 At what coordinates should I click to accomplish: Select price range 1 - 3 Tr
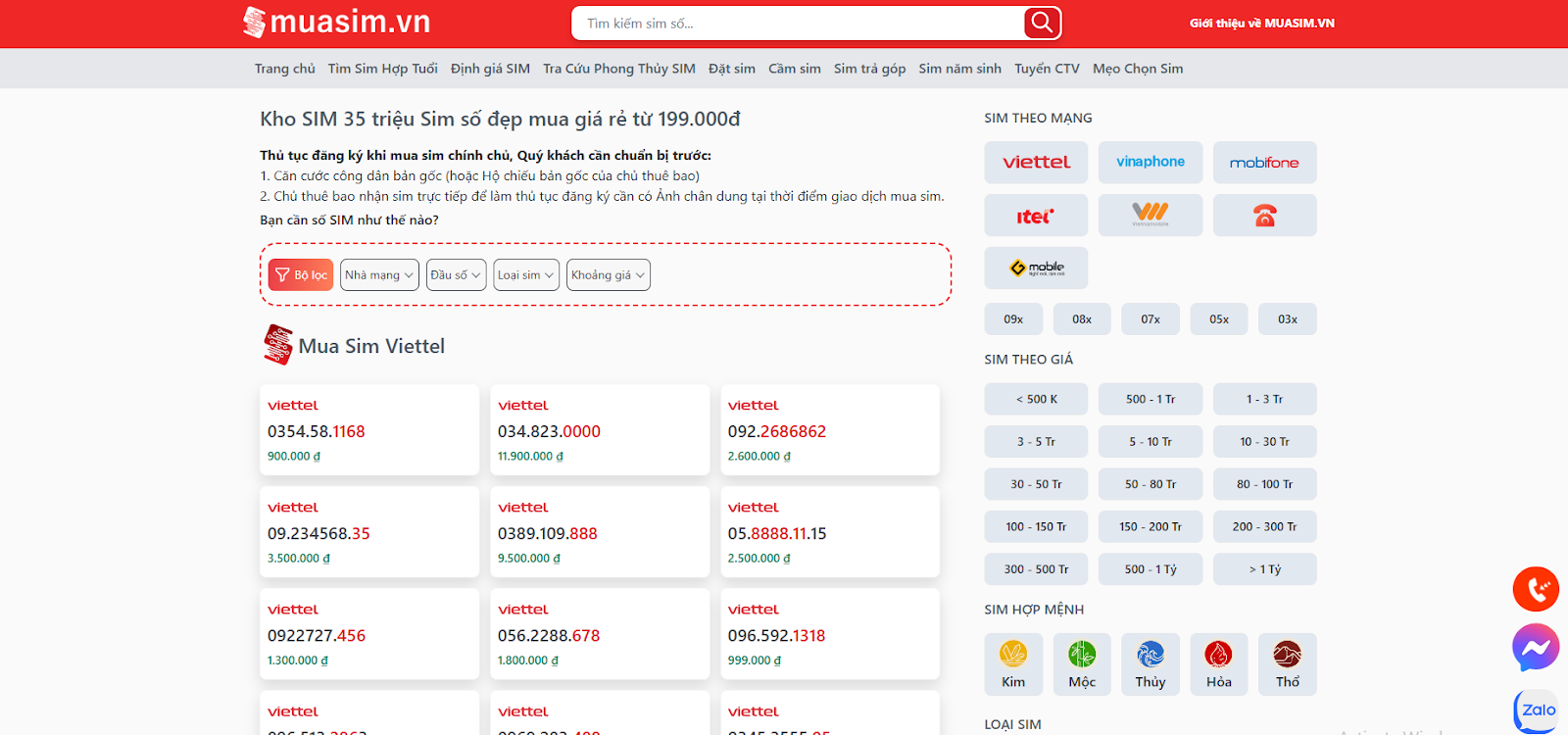coord(1264,399)
